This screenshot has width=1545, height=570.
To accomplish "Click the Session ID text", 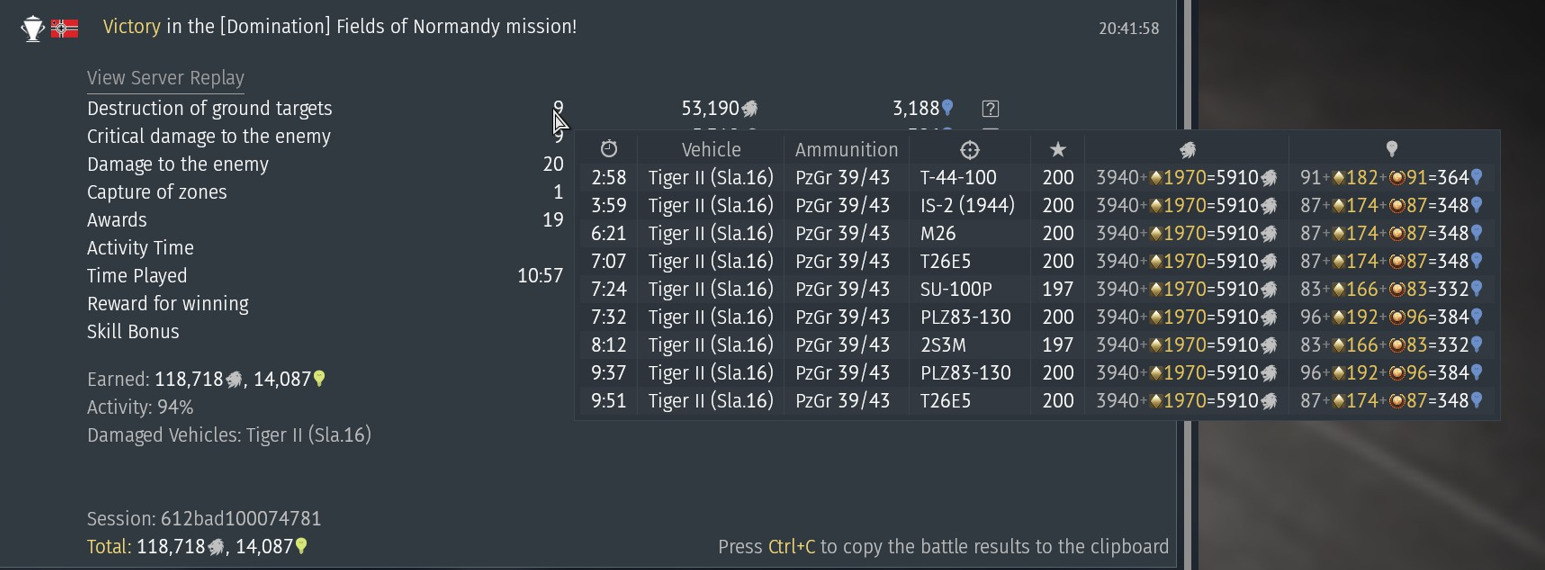I will 204,519.
